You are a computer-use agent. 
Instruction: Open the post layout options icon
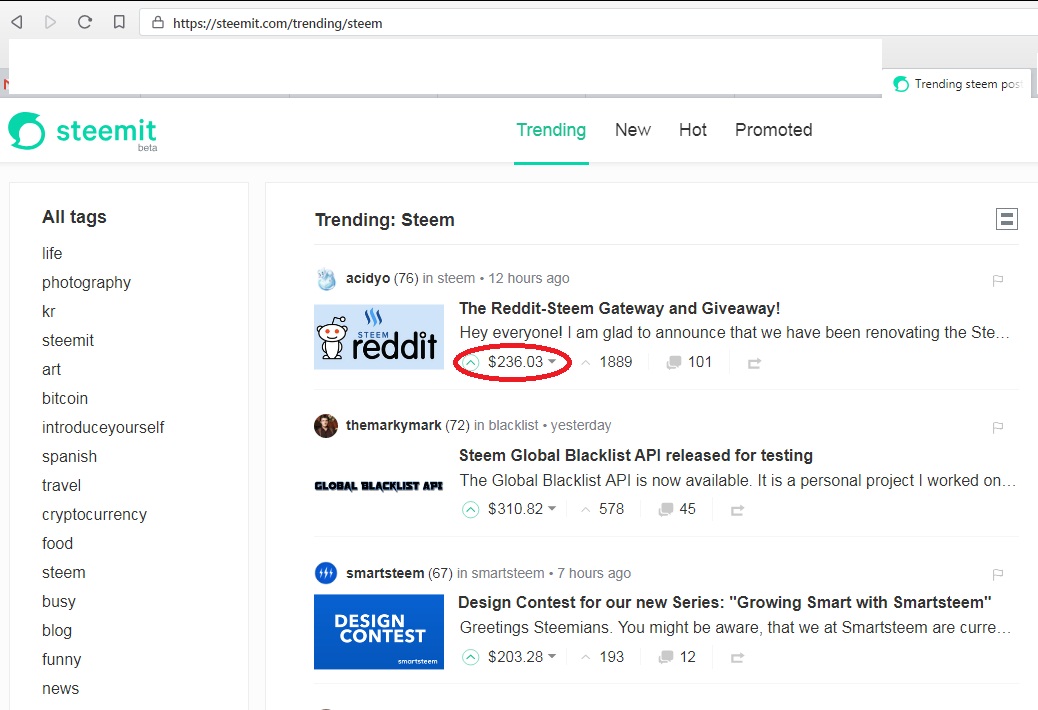click(x=1007, y=218)
